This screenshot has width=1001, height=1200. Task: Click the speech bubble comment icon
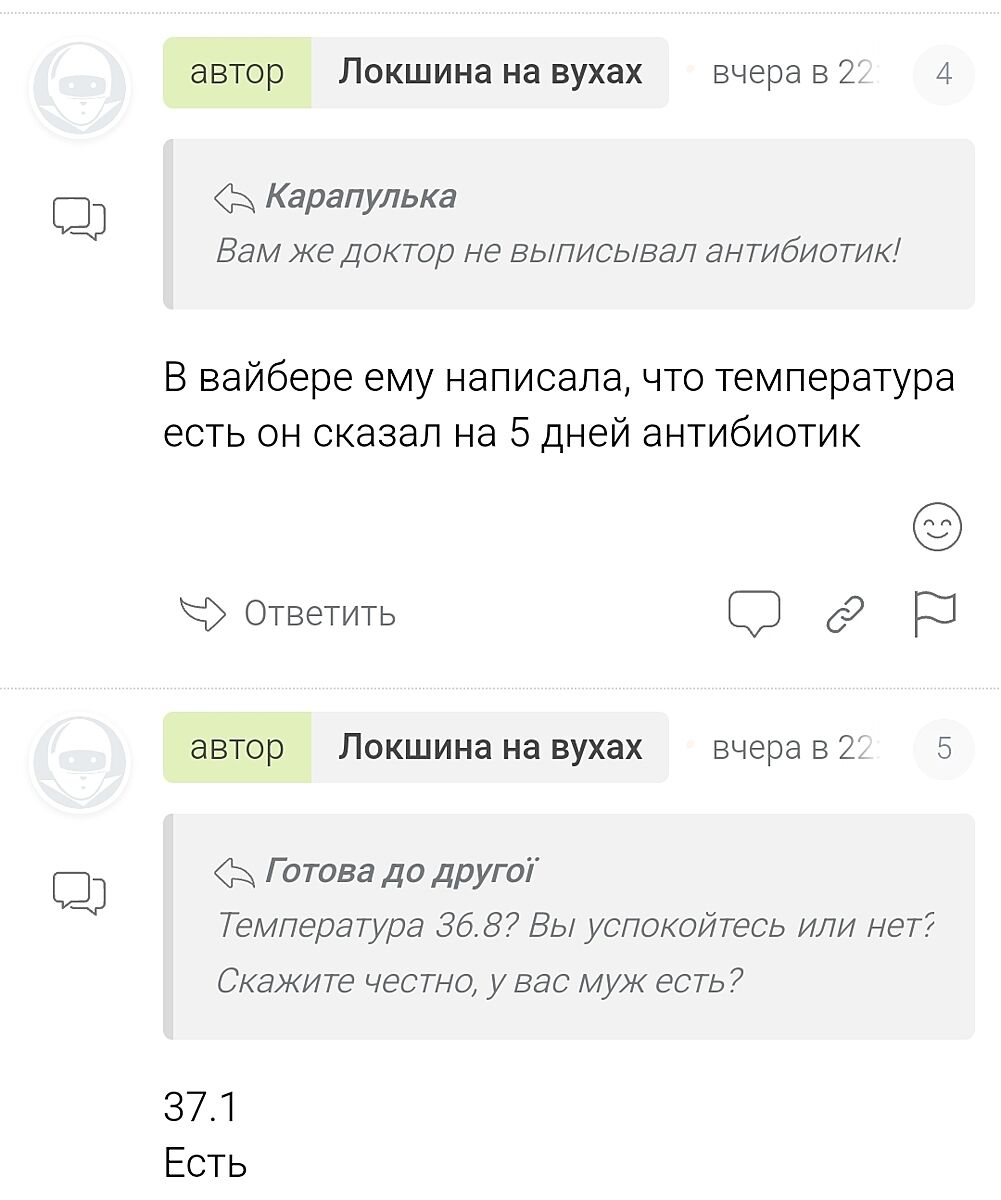click(x=753, y=613)
